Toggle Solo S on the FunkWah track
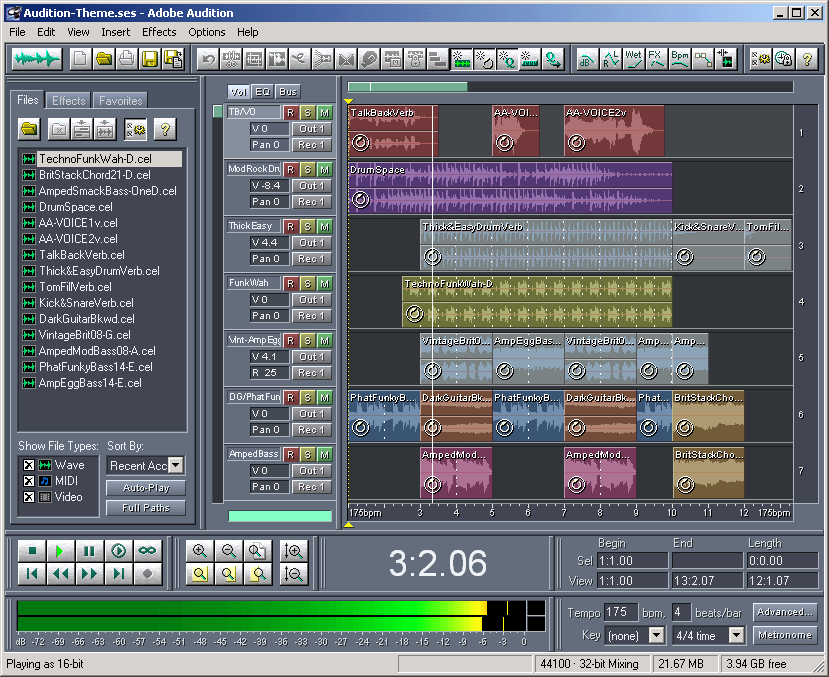Viewport: 829px width, 677px height. point(308,284)
